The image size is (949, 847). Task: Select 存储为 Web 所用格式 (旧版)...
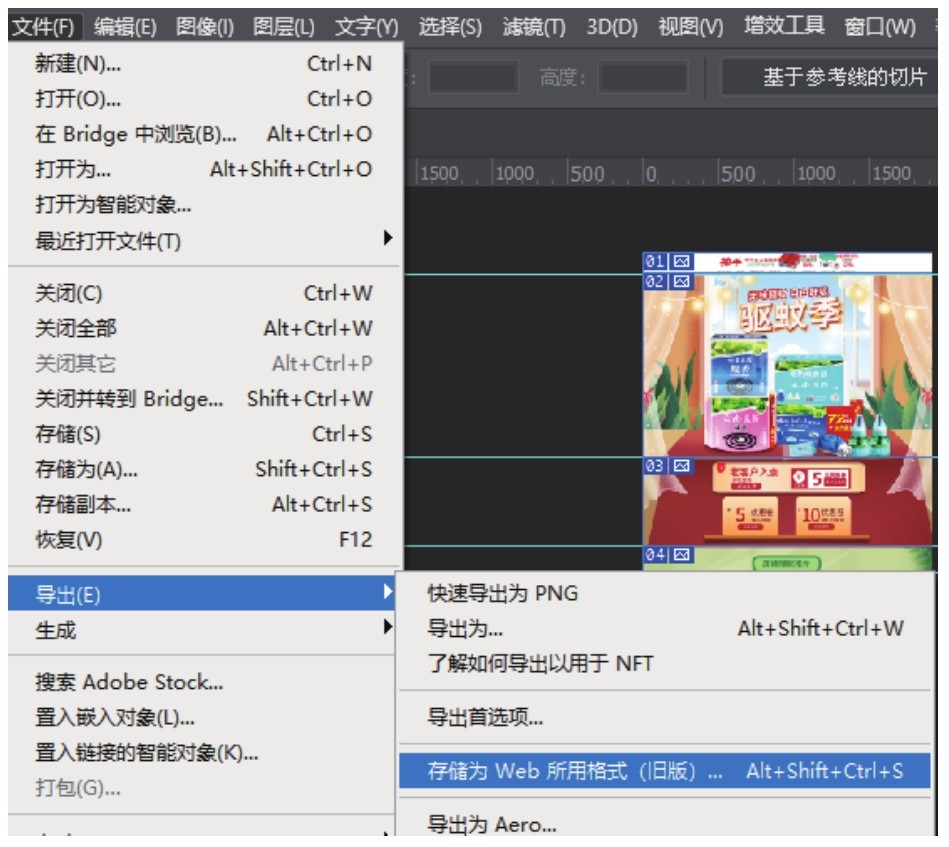665,771
